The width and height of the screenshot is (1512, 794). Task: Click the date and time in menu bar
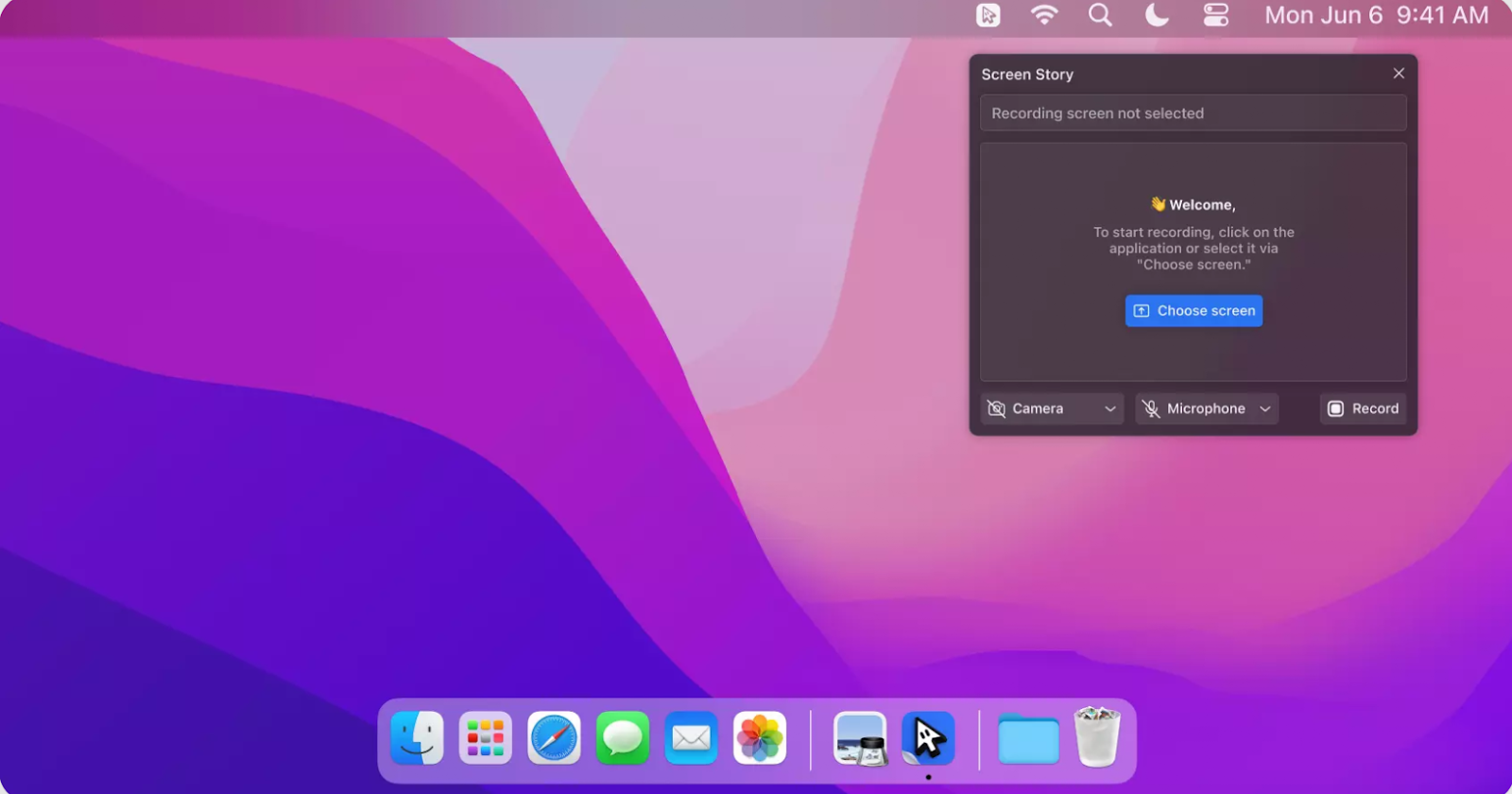point(1376,15)
